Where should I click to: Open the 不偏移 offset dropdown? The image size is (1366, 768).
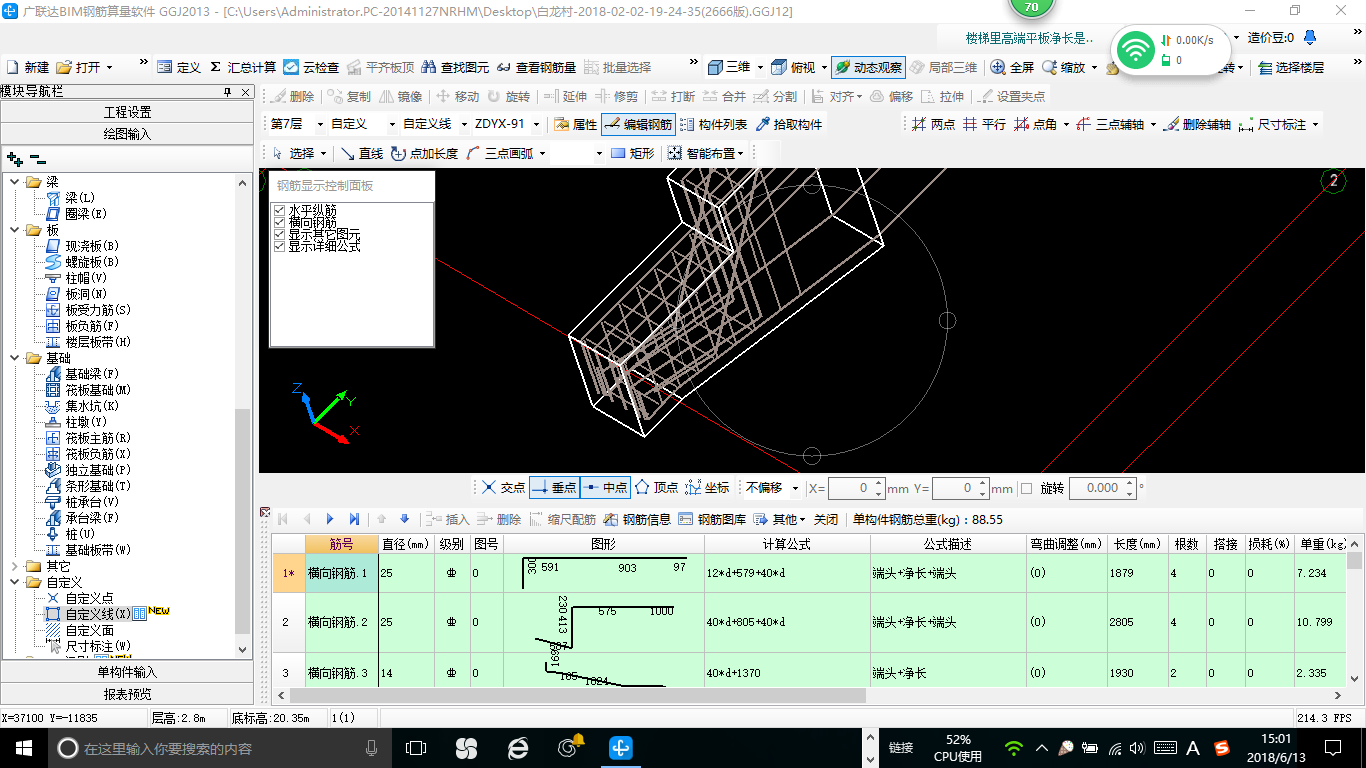click(795, 489)
